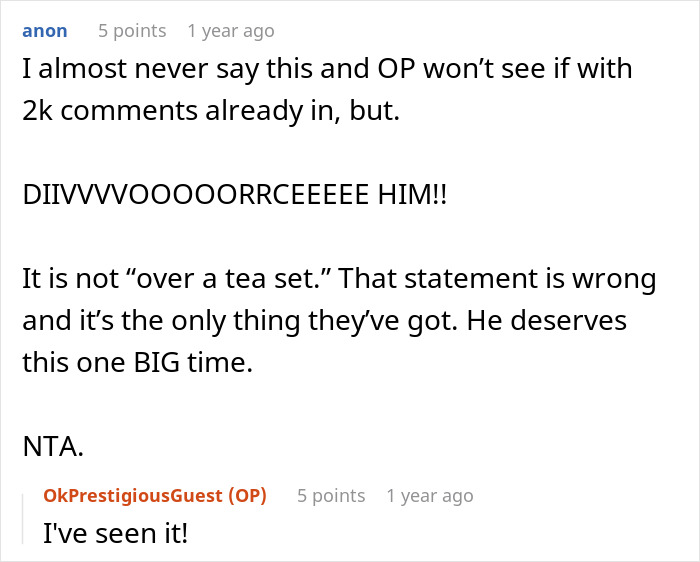Viewport: 700px width, 562px height.
Task: Click anon's 5 points score
Action: (132, 31)
